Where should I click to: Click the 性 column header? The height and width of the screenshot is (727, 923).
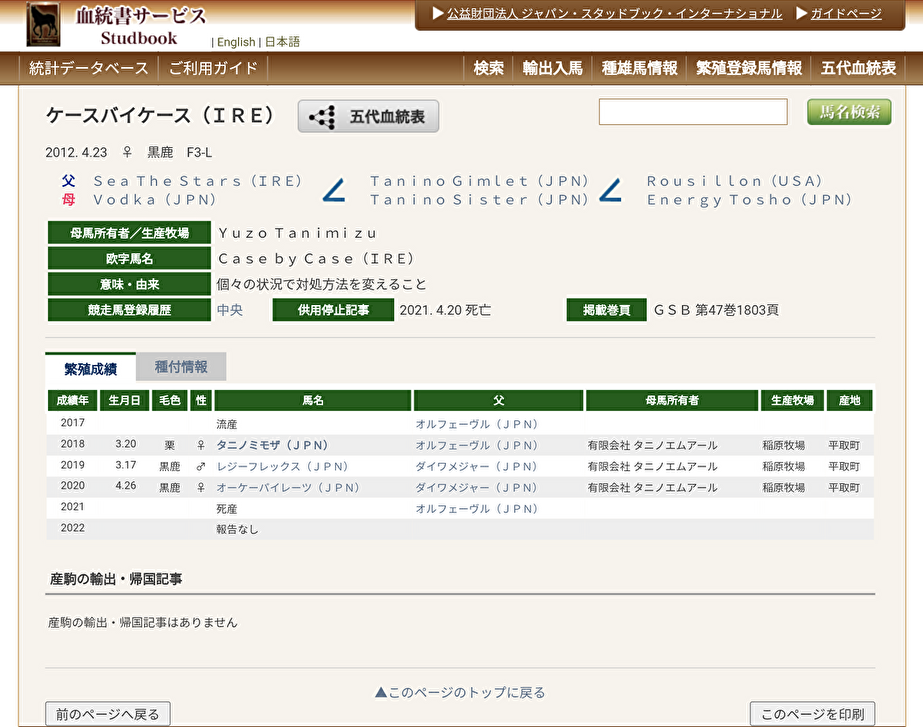[x=201, y=400]
